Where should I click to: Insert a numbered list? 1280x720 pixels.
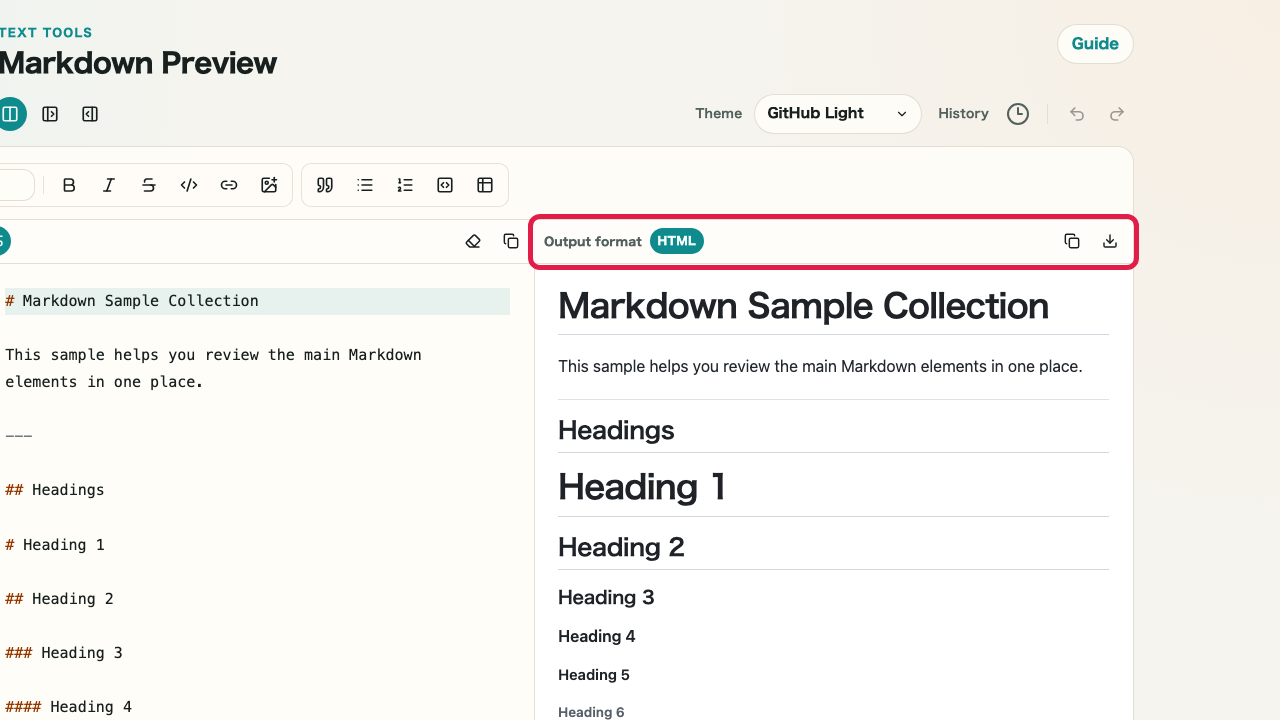click(405, 185)
